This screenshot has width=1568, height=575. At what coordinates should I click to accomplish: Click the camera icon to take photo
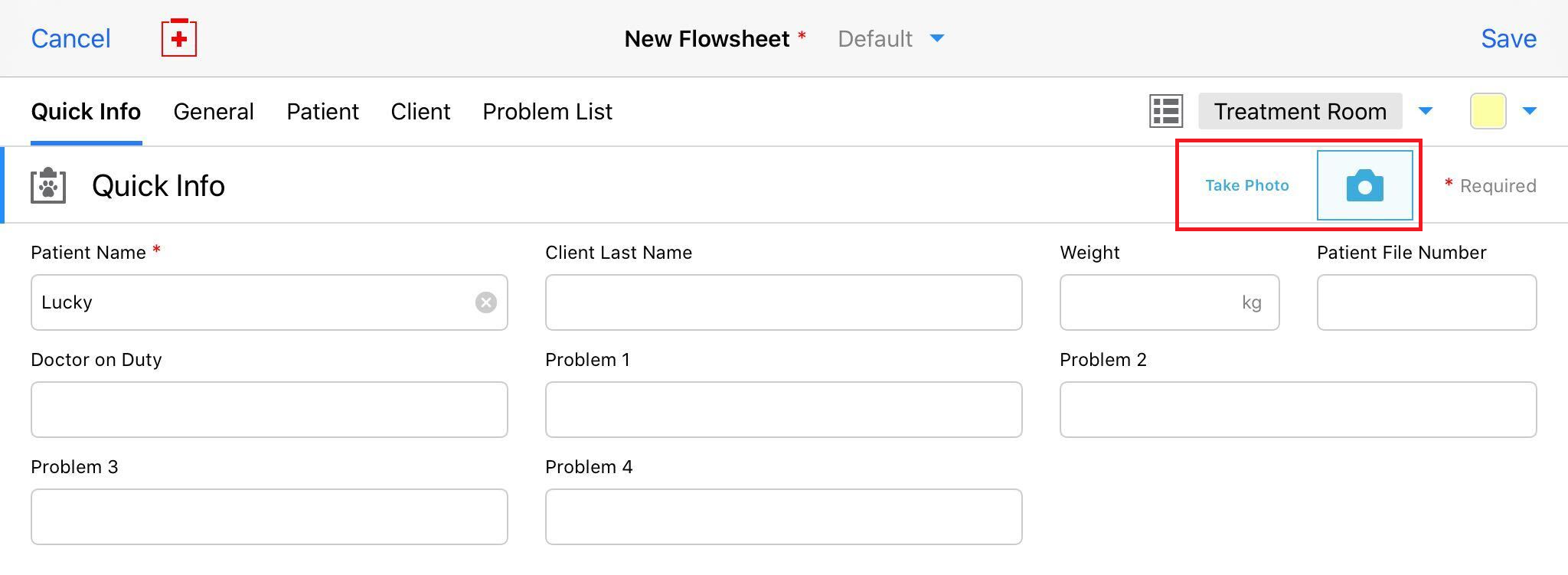tap(1364, 186)
